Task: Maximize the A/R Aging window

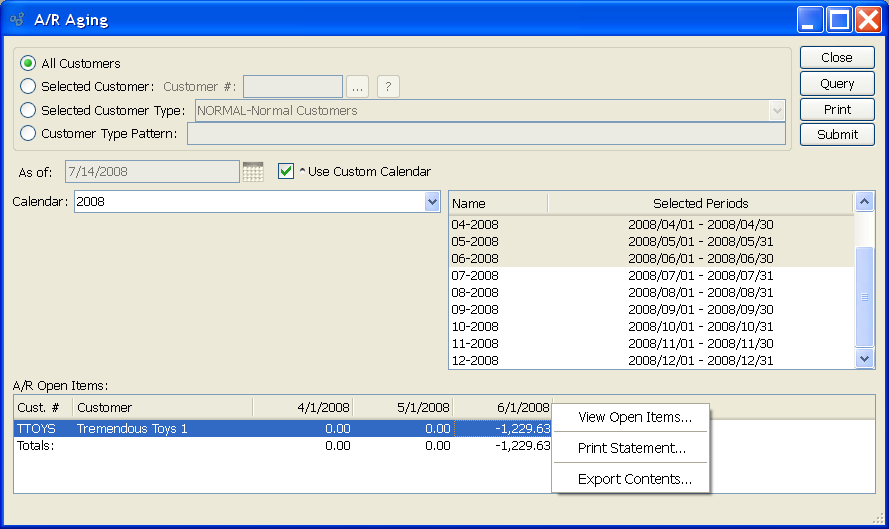Action: [839, 20]
